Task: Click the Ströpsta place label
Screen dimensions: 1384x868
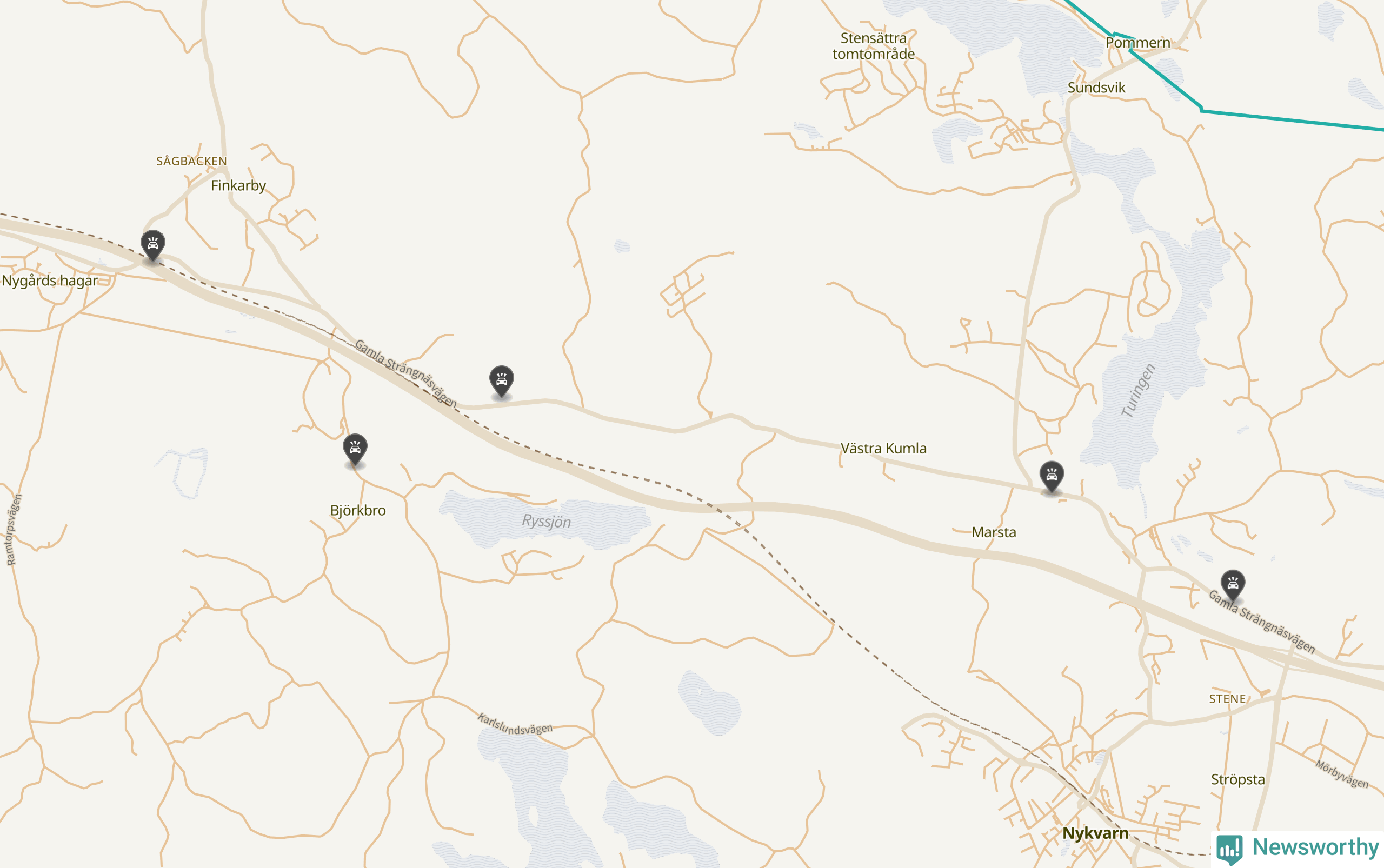Action: point(1238,779)
